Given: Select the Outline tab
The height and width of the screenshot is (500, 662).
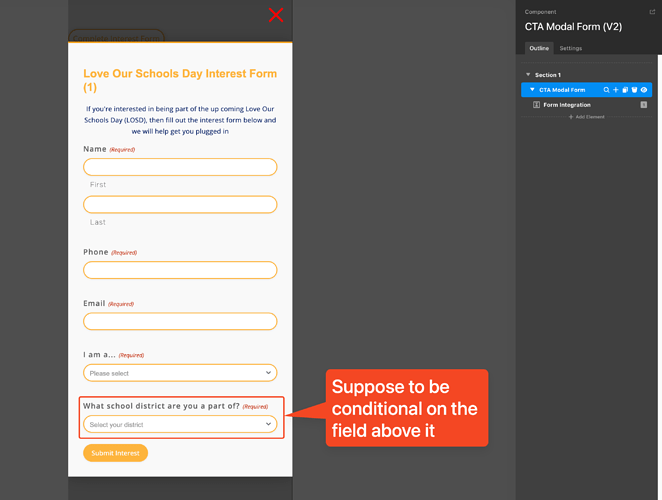Looking at the screenshot, I should tap(539, 48).
